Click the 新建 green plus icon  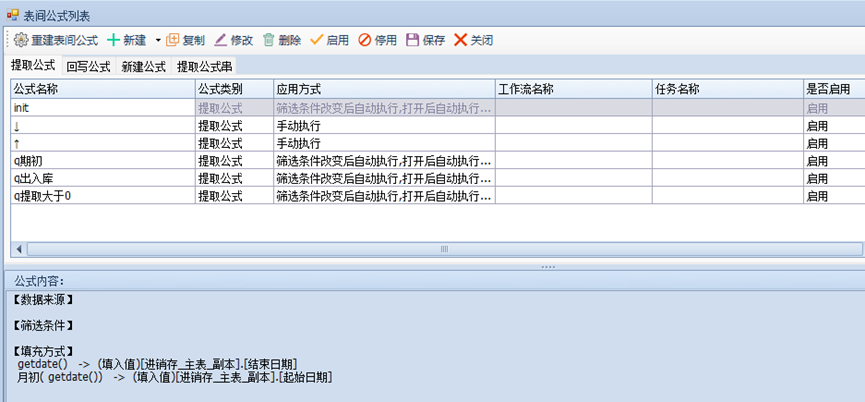click(113, 40)
